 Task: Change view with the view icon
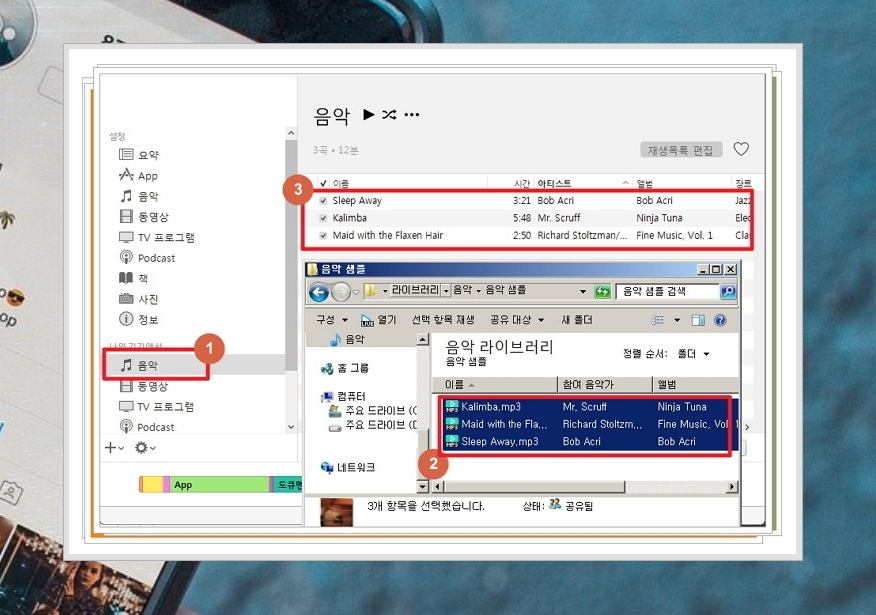658,320
